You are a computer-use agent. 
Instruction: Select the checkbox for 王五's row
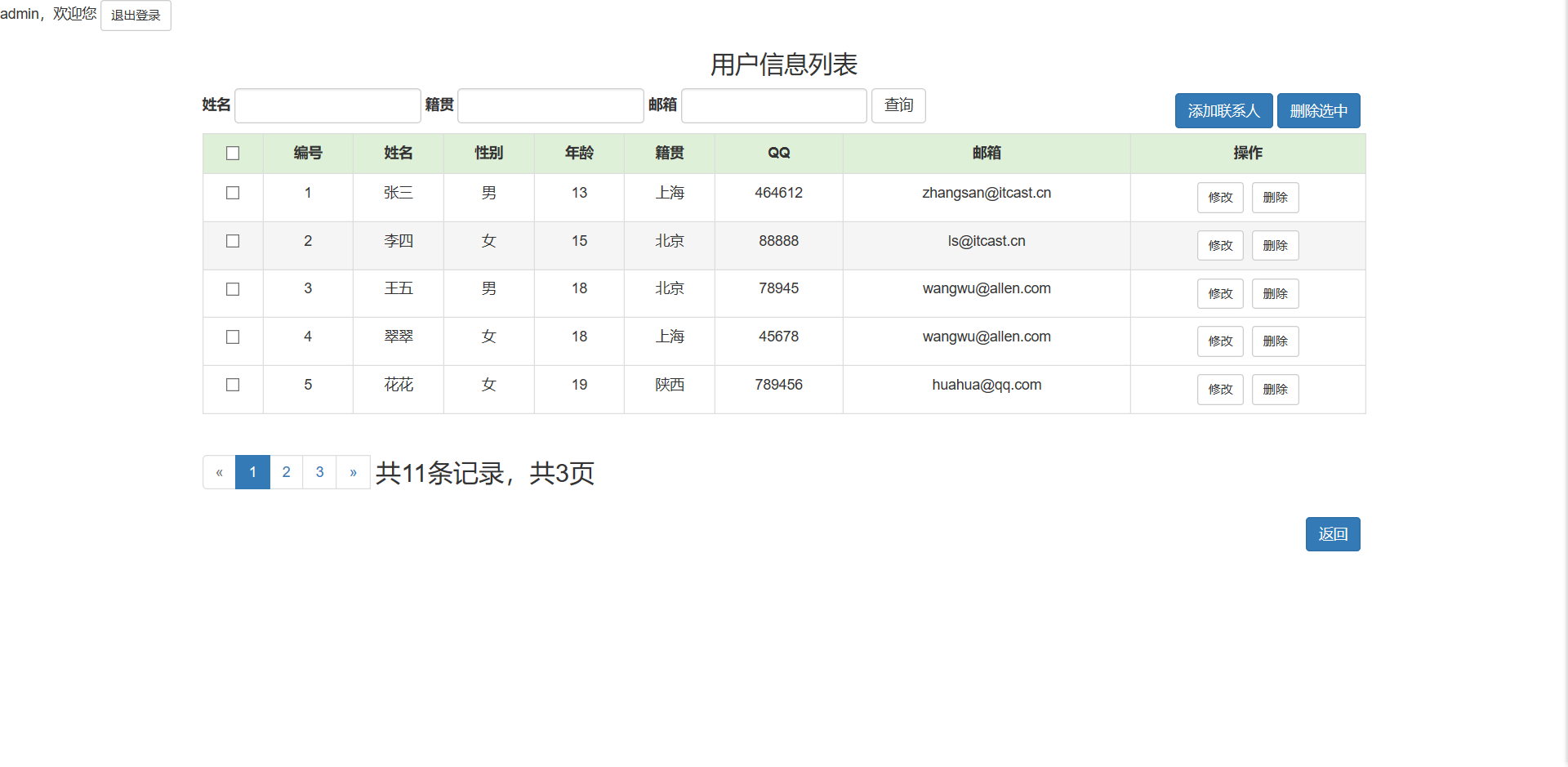click(x=233, y=289)
